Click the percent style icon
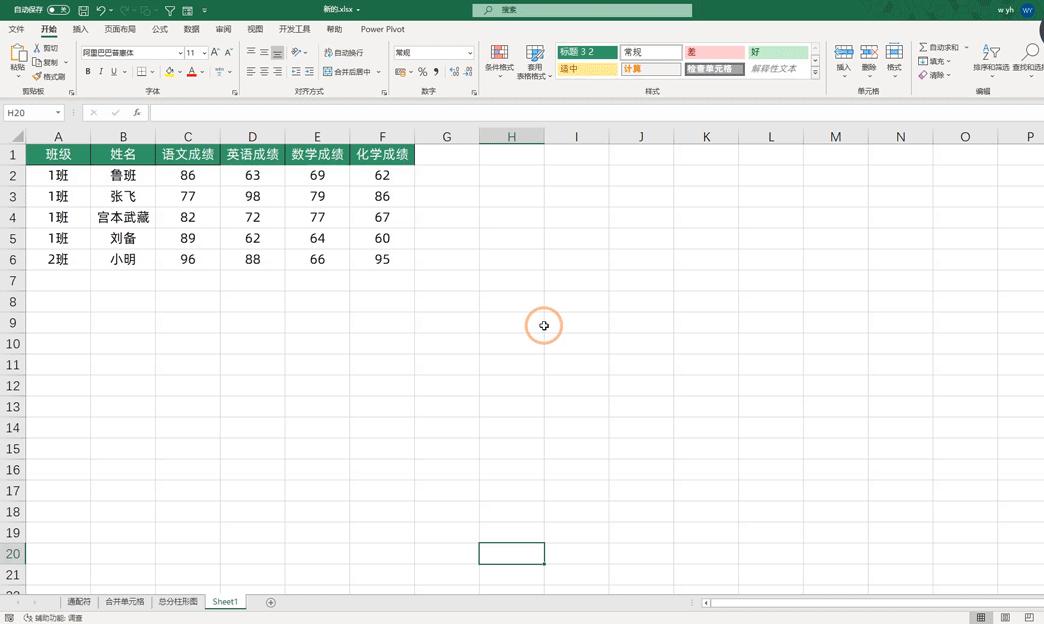The image size is (1044, 624). tap(422, 72)
